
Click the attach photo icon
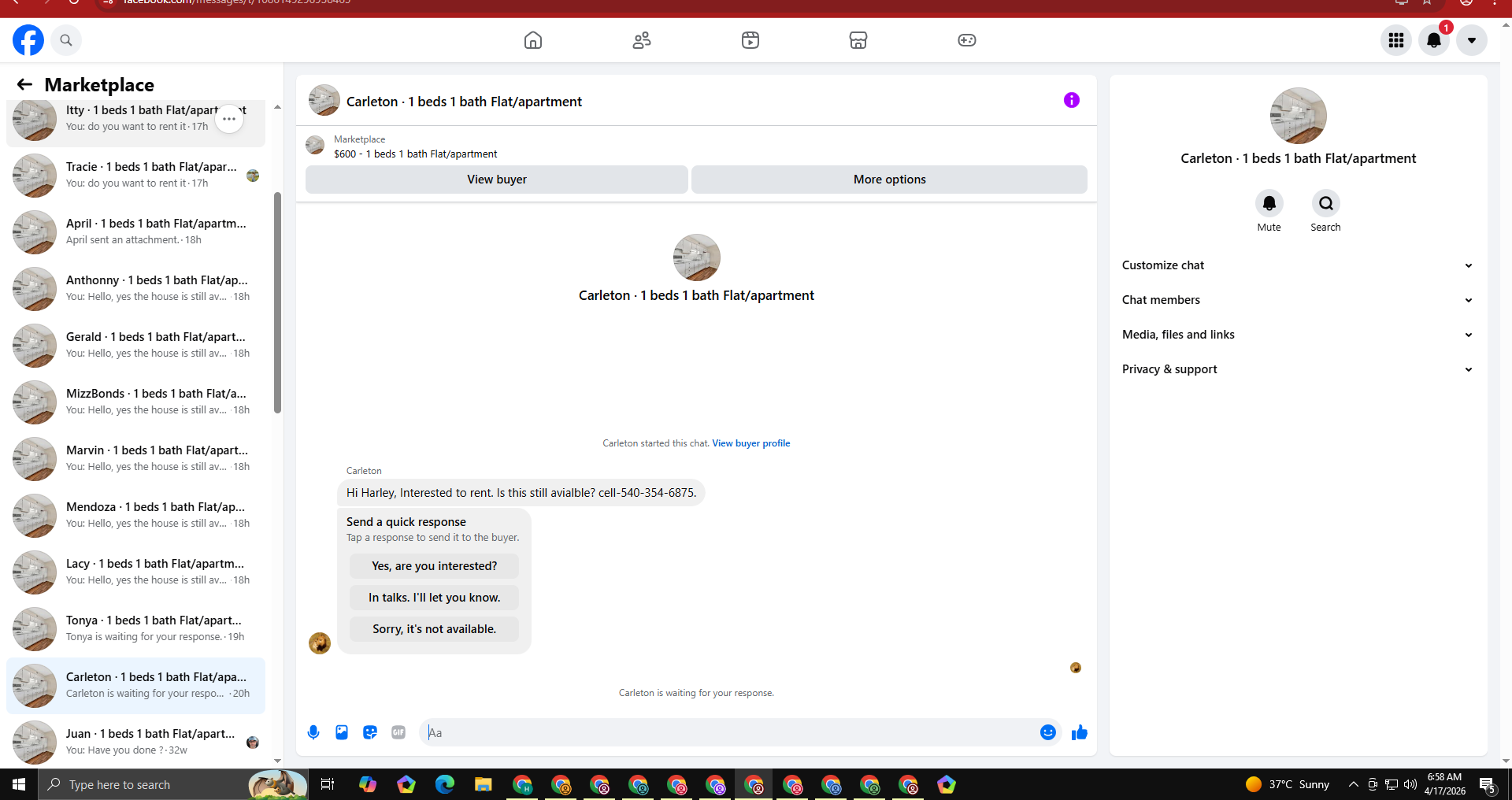[342, 732]
